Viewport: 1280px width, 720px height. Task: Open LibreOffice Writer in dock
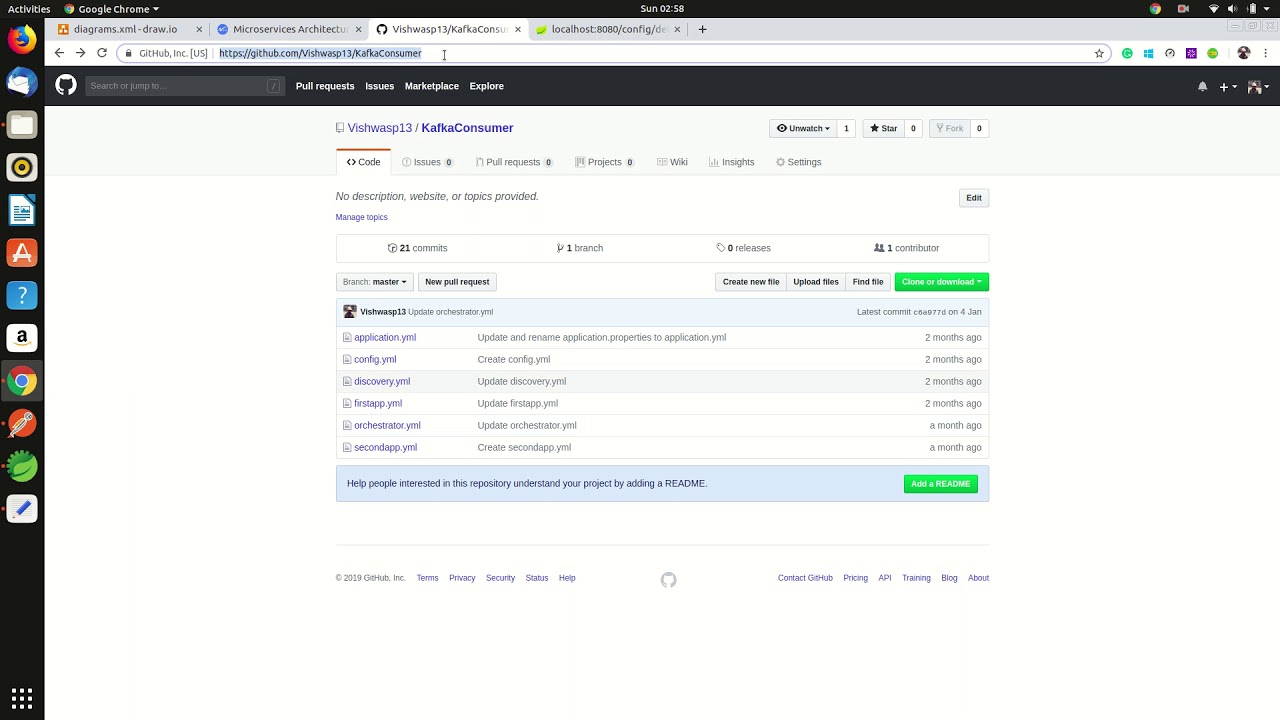22,211
